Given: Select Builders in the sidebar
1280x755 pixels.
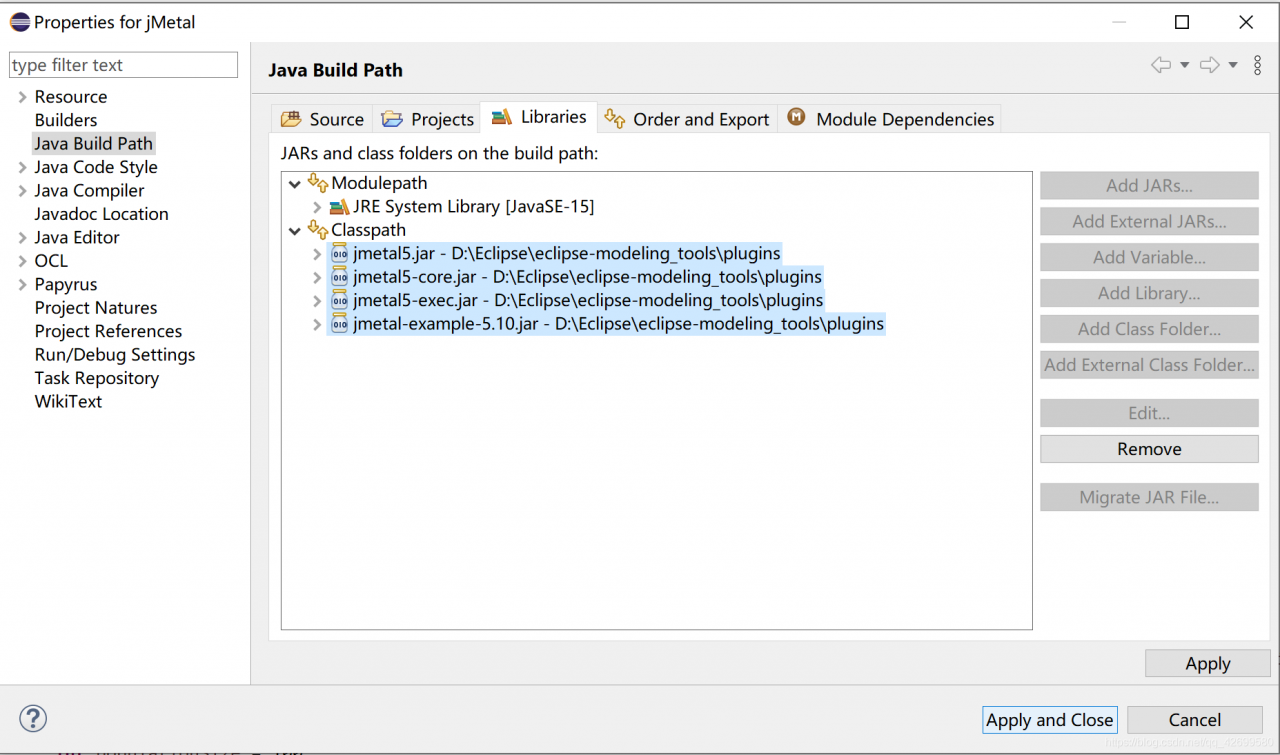Looking at the screenshot, I should (66, 120).
